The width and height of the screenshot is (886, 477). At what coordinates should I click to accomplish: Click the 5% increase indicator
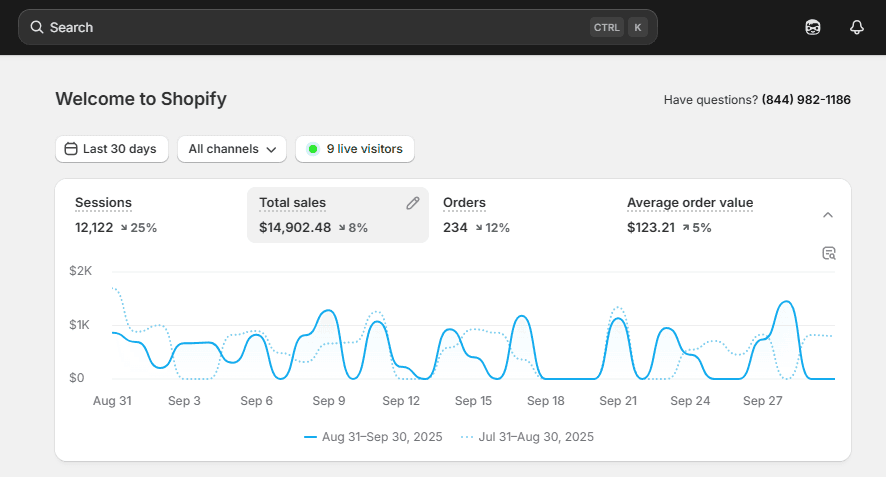pos(697,228)
